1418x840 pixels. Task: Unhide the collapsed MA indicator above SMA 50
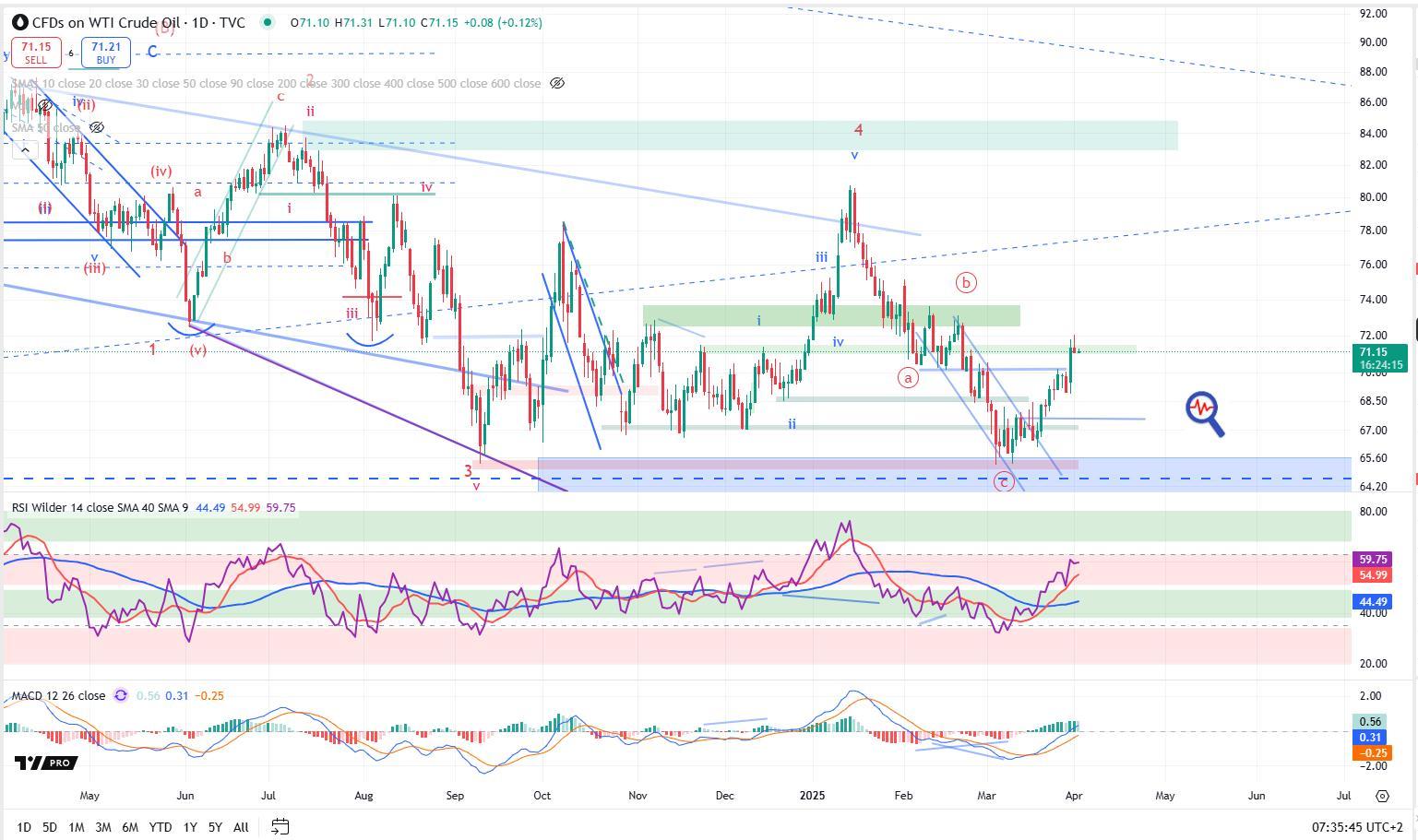point(43,105)
